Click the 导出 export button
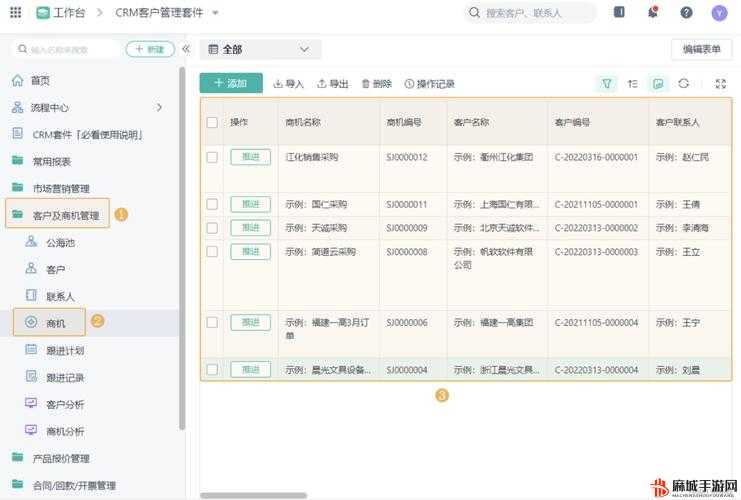The height and width of the screenshot is (500, 741). (333, 84)
